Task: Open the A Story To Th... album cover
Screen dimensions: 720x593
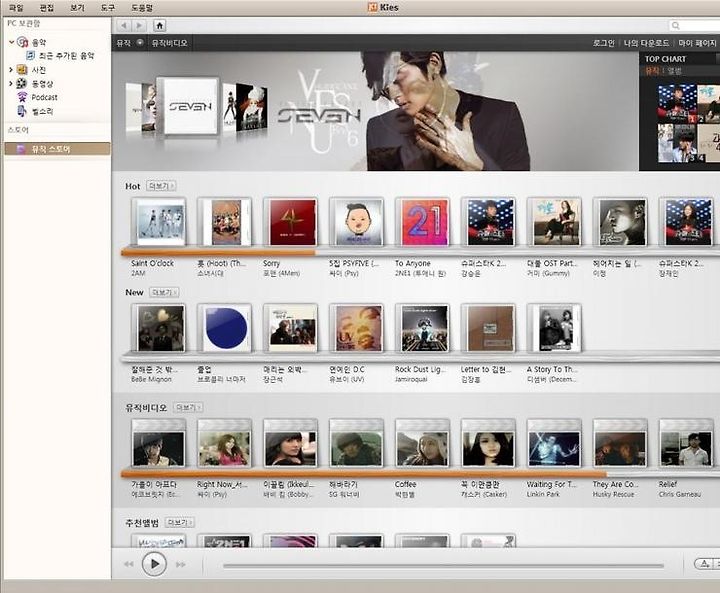Action: point(555,329)
